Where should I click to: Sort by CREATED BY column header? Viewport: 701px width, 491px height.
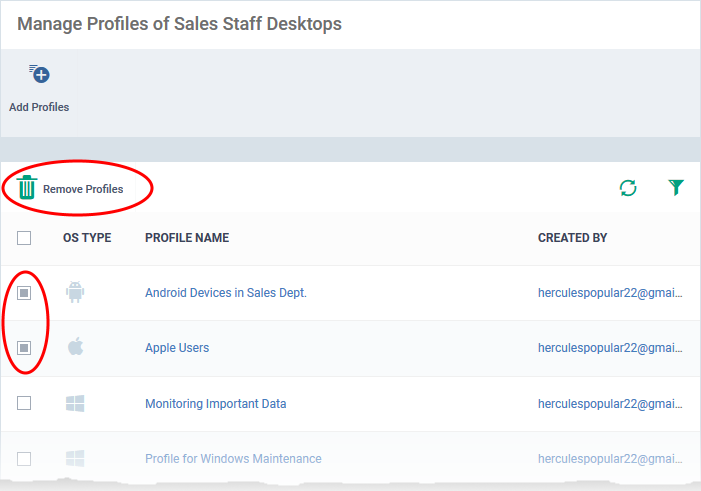pos(572,237)
